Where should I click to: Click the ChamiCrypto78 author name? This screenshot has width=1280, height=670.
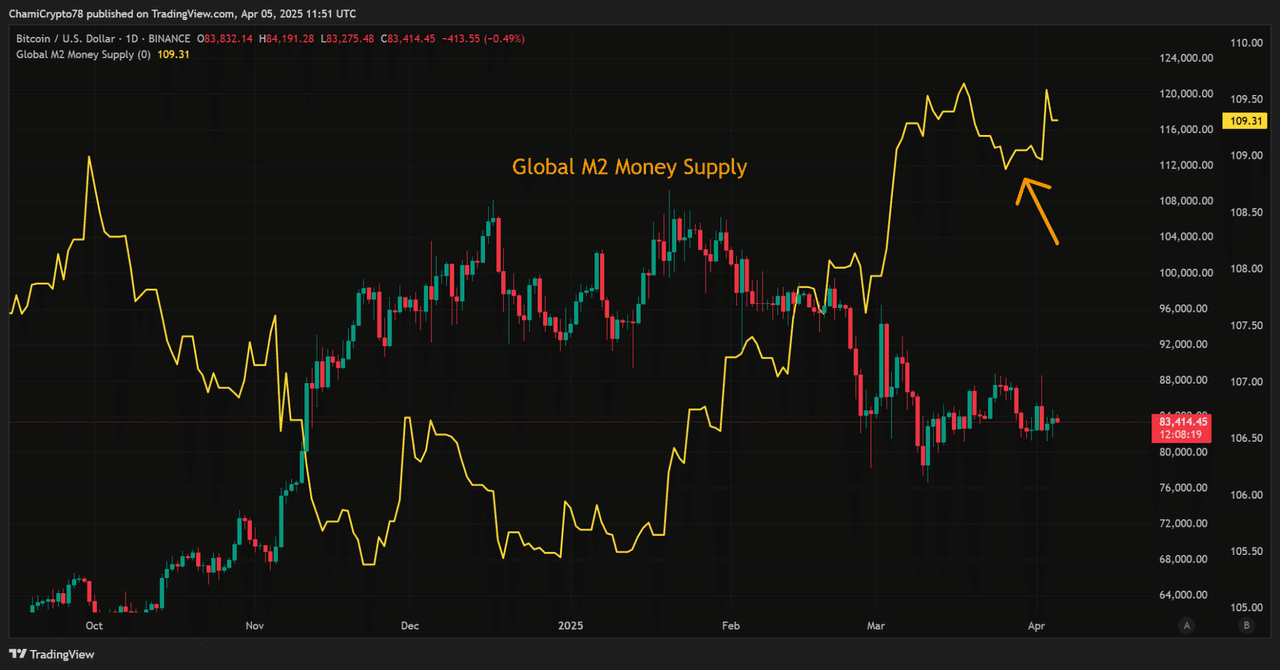pyautogui.click(x=49, y=13)
